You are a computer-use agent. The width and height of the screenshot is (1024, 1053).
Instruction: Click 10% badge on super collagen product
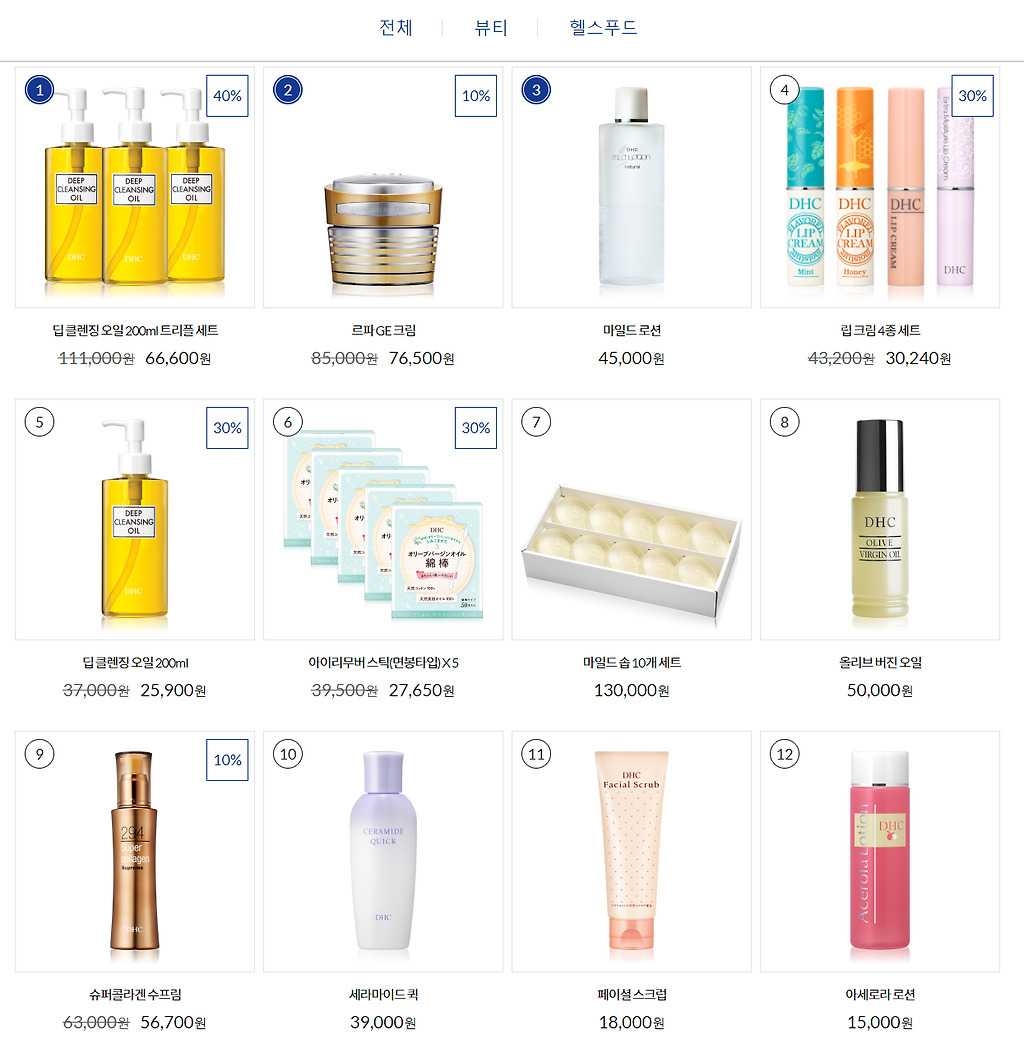[x=228, y=760]
